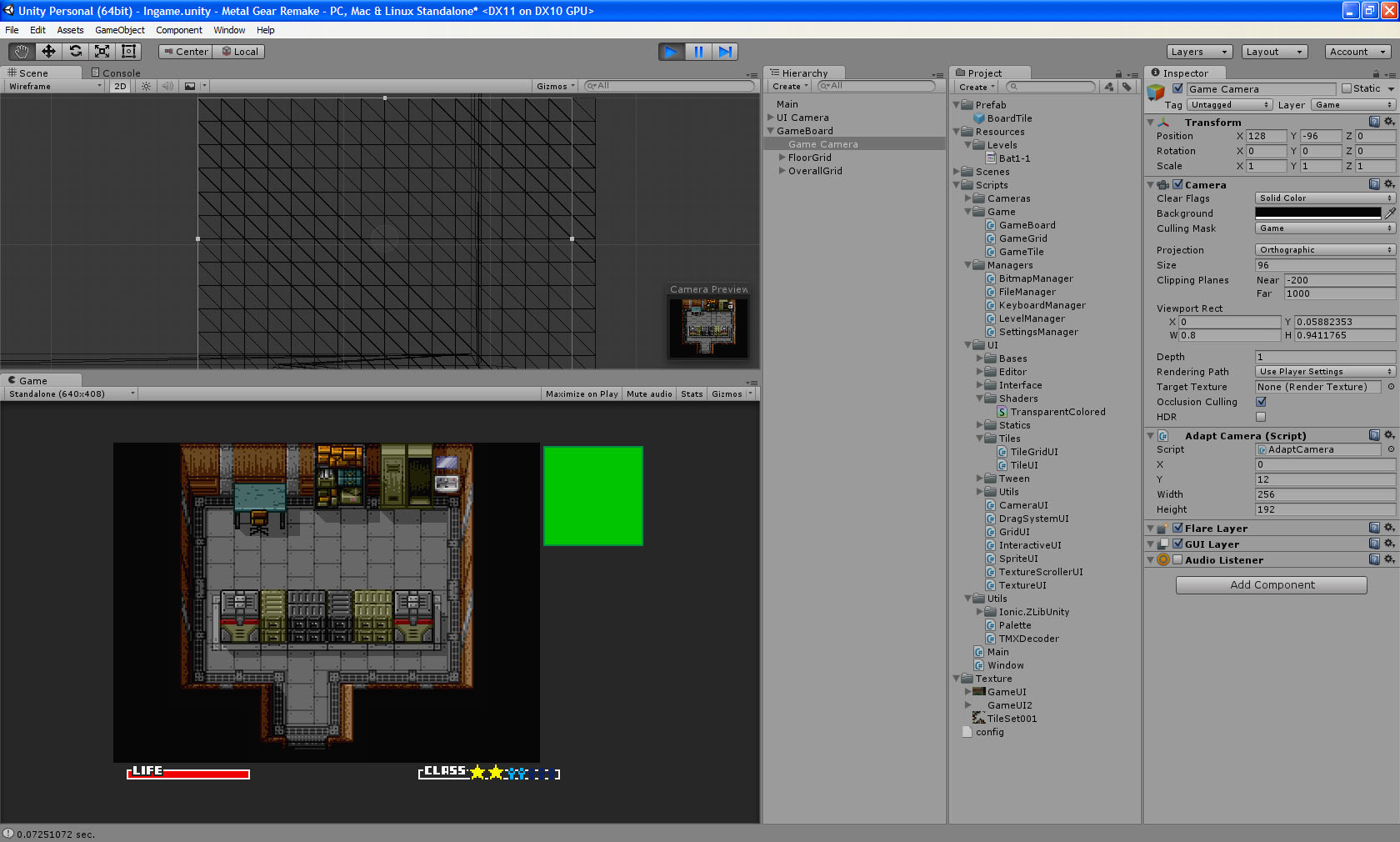Search by type in Project panel
This screenshot has height=842, width=1400.
1109,87
